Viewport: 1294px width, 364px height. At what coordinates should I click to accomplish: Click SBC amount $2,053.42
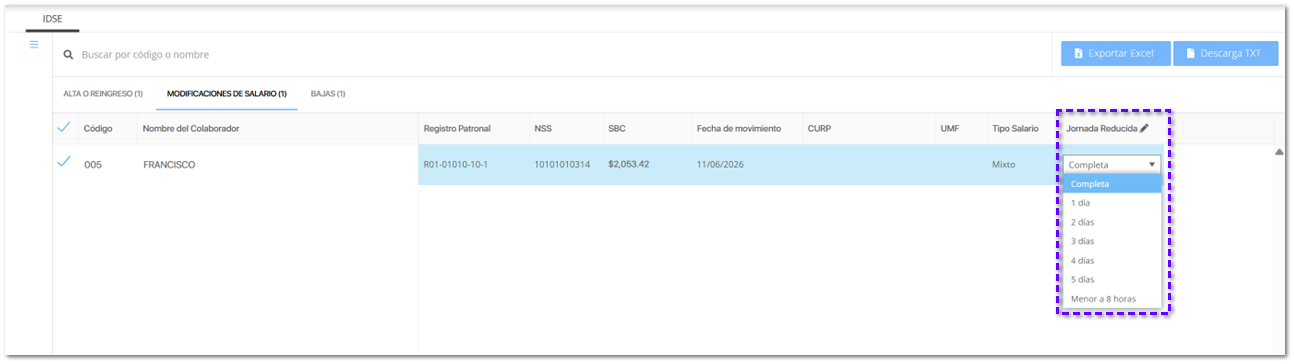[629, 164]
